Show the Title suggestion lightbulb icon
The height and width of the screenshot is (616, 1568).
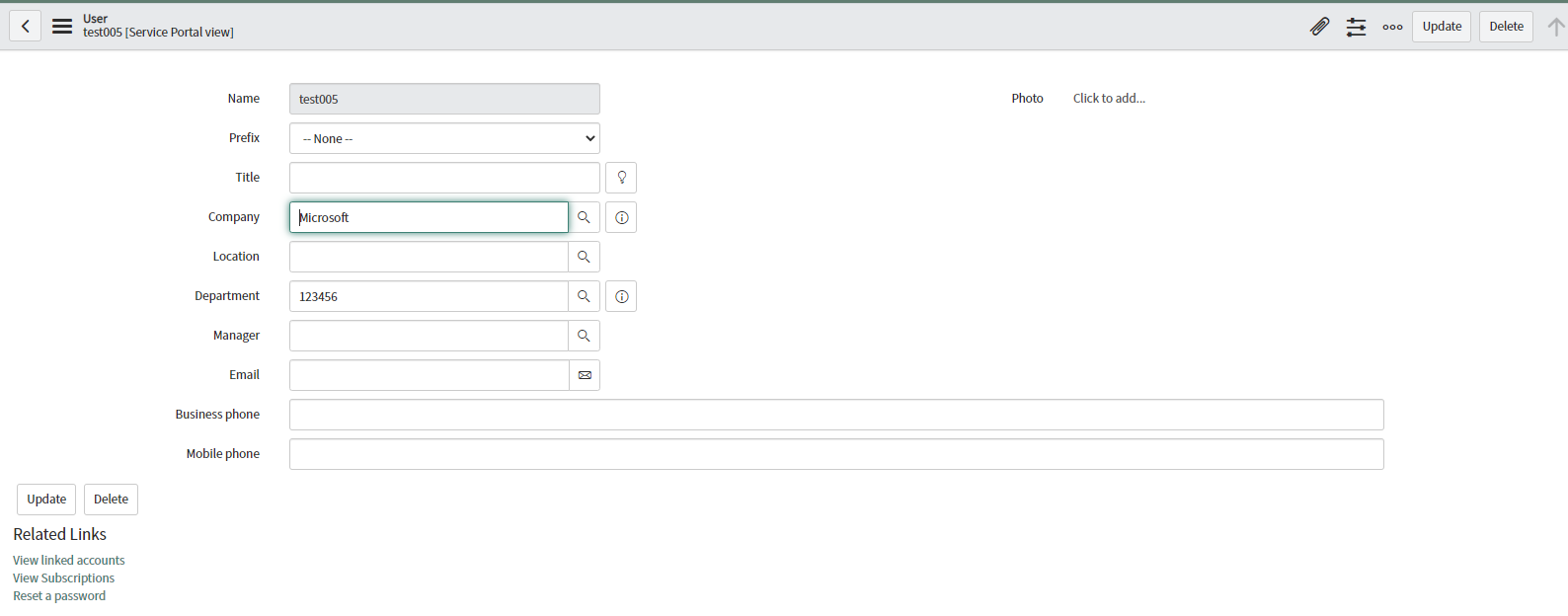click(x=621, y=178)
